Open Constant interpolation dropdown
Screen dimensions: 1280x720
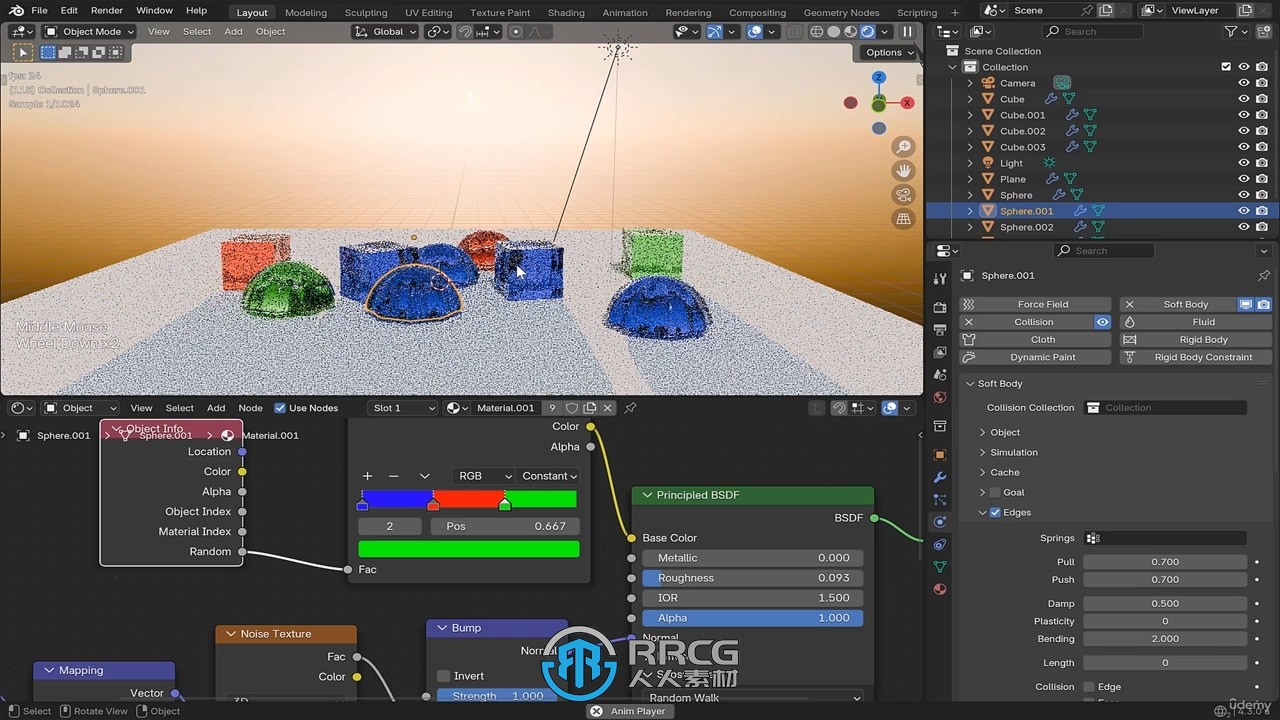click(549, 476)
